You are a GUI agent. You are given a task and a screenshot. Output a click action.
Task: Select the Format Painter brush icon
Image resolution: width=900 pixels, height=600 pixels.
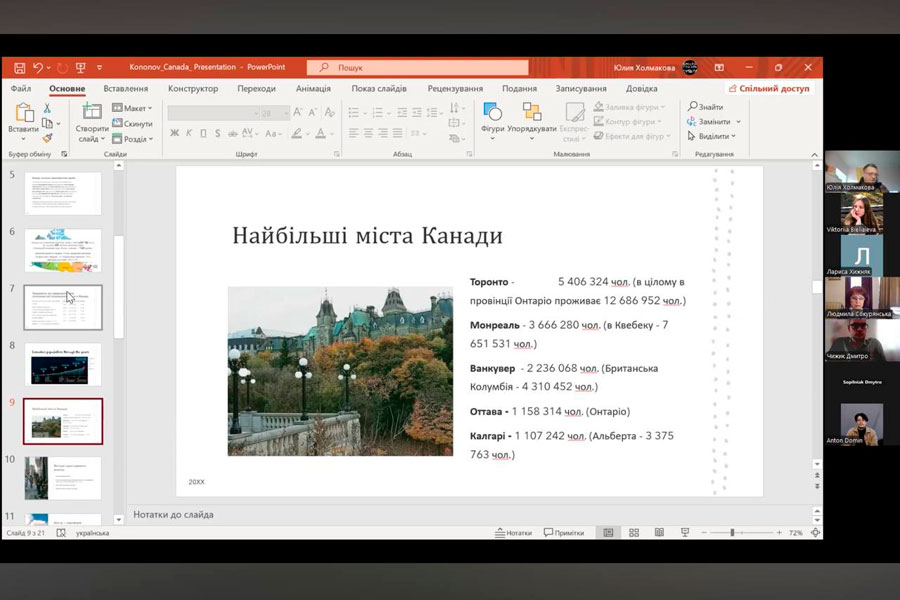[47, 138]
